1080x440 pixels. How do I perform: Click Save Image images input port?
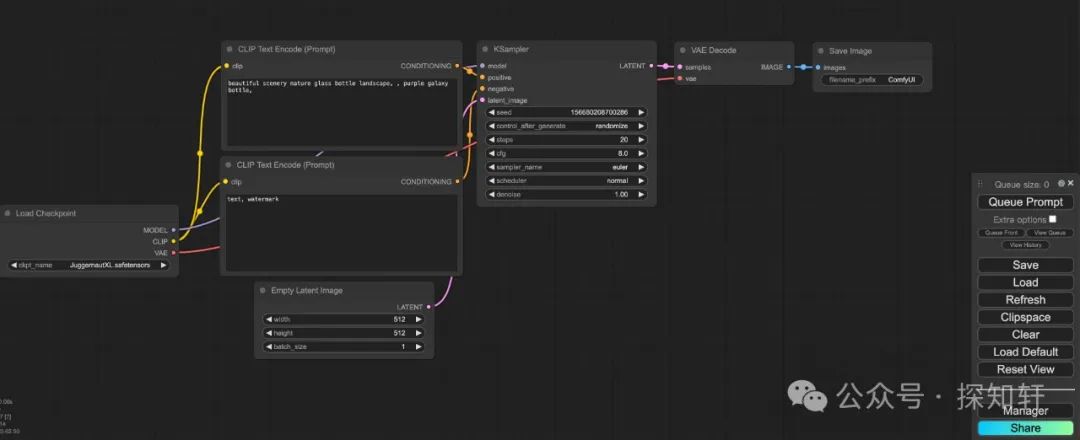click(818, 67)
